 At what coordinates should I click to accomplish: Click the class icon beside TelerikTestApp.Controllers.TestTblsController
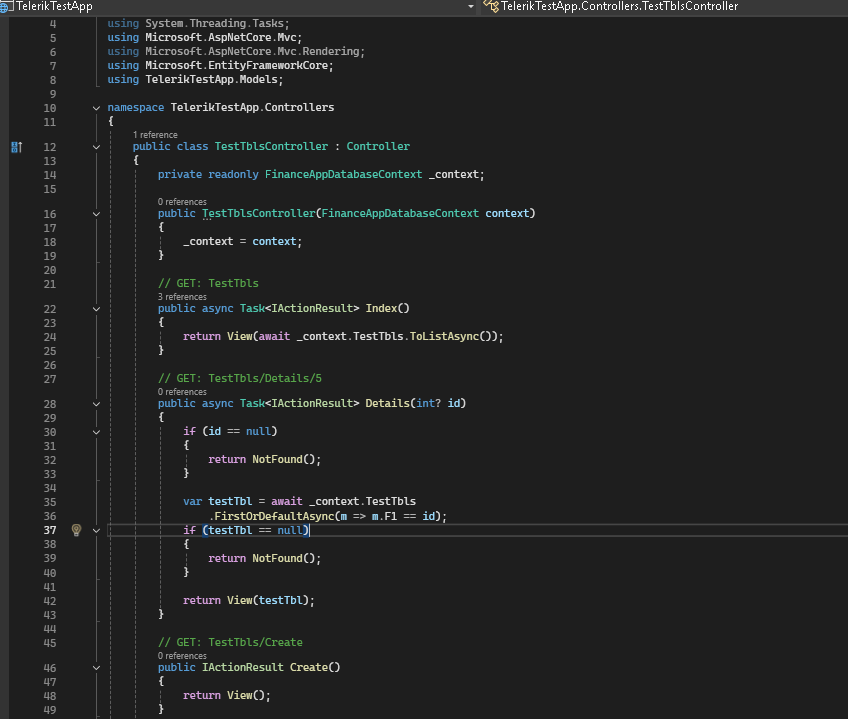(491, 6)
